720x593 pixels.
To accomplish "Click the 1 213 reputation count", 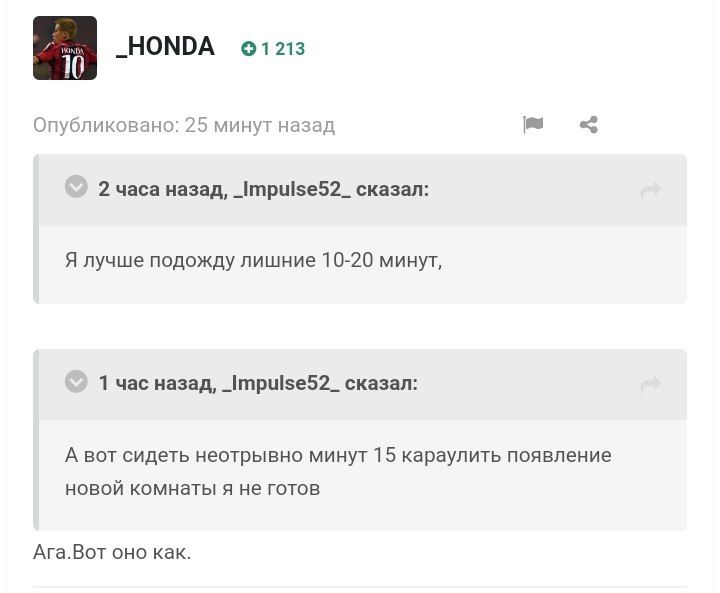I will (x=283, y=49).
